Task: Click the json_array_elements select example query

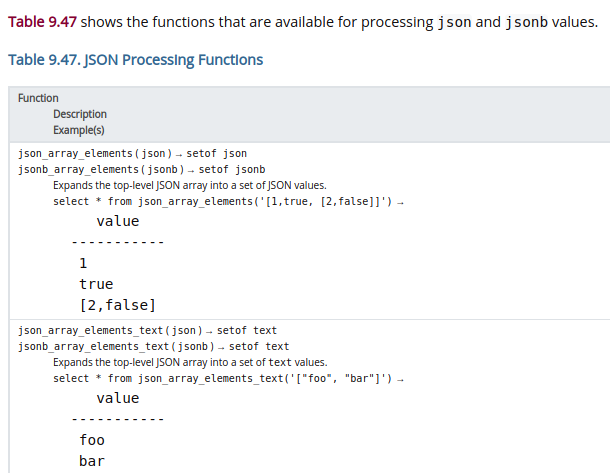Action: coord(227,201)
